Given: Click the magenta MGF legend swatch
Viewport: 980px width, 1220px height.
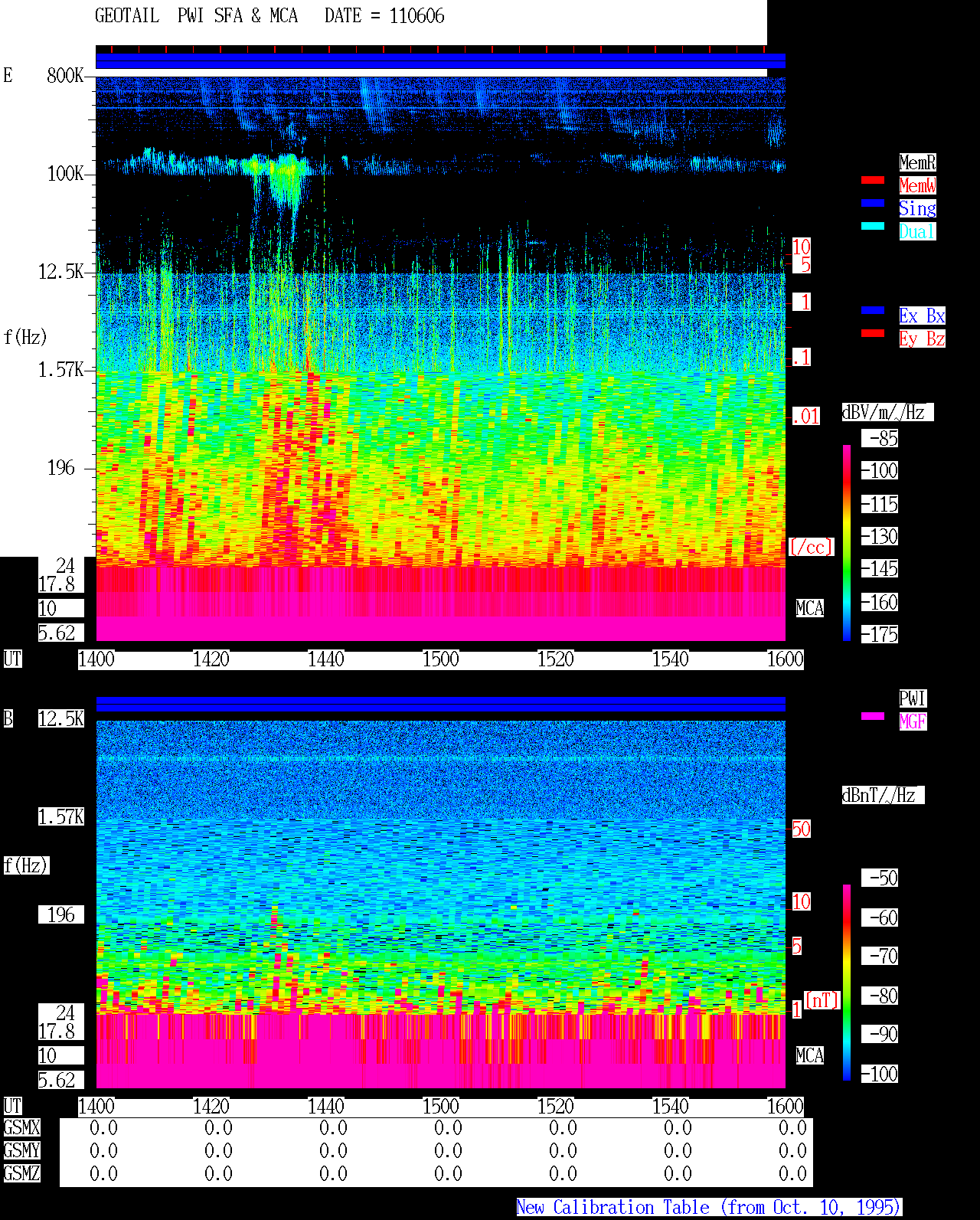Looking at the screenshot, I should 873,716.
